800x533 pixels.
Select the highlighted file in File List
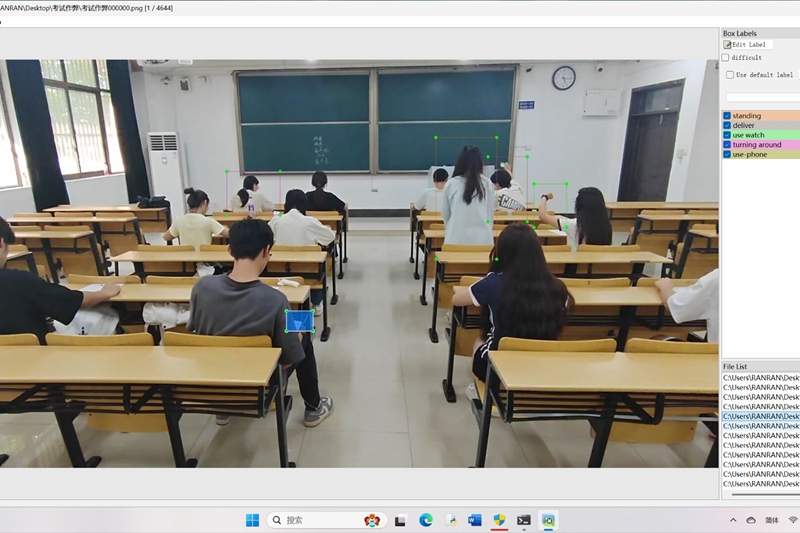point(761,417)
